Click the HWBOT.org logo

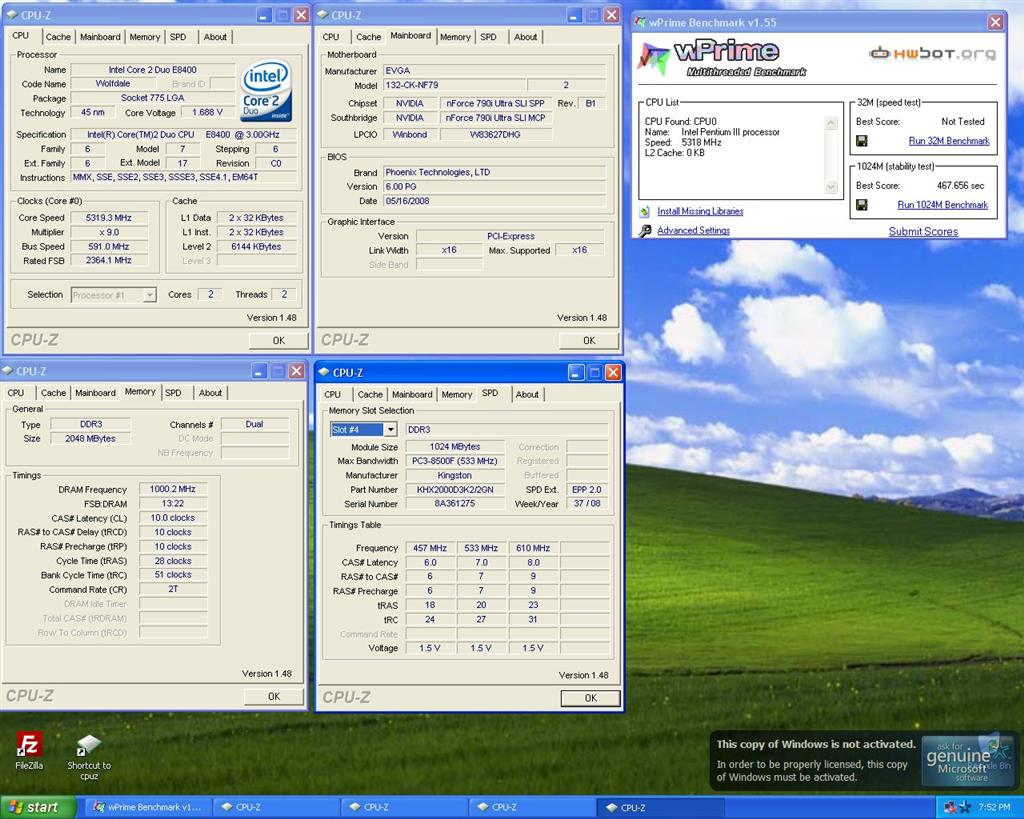933,54
